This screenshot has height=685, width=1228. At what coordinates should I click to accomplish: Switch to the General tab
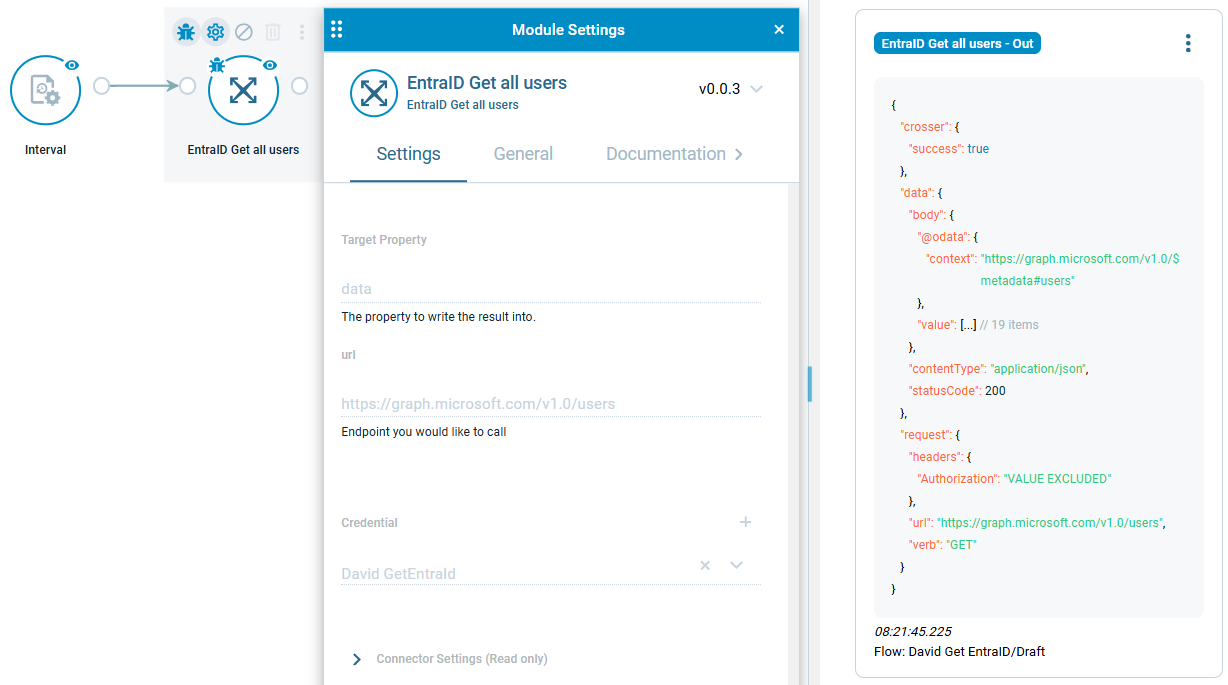point(523,154)
